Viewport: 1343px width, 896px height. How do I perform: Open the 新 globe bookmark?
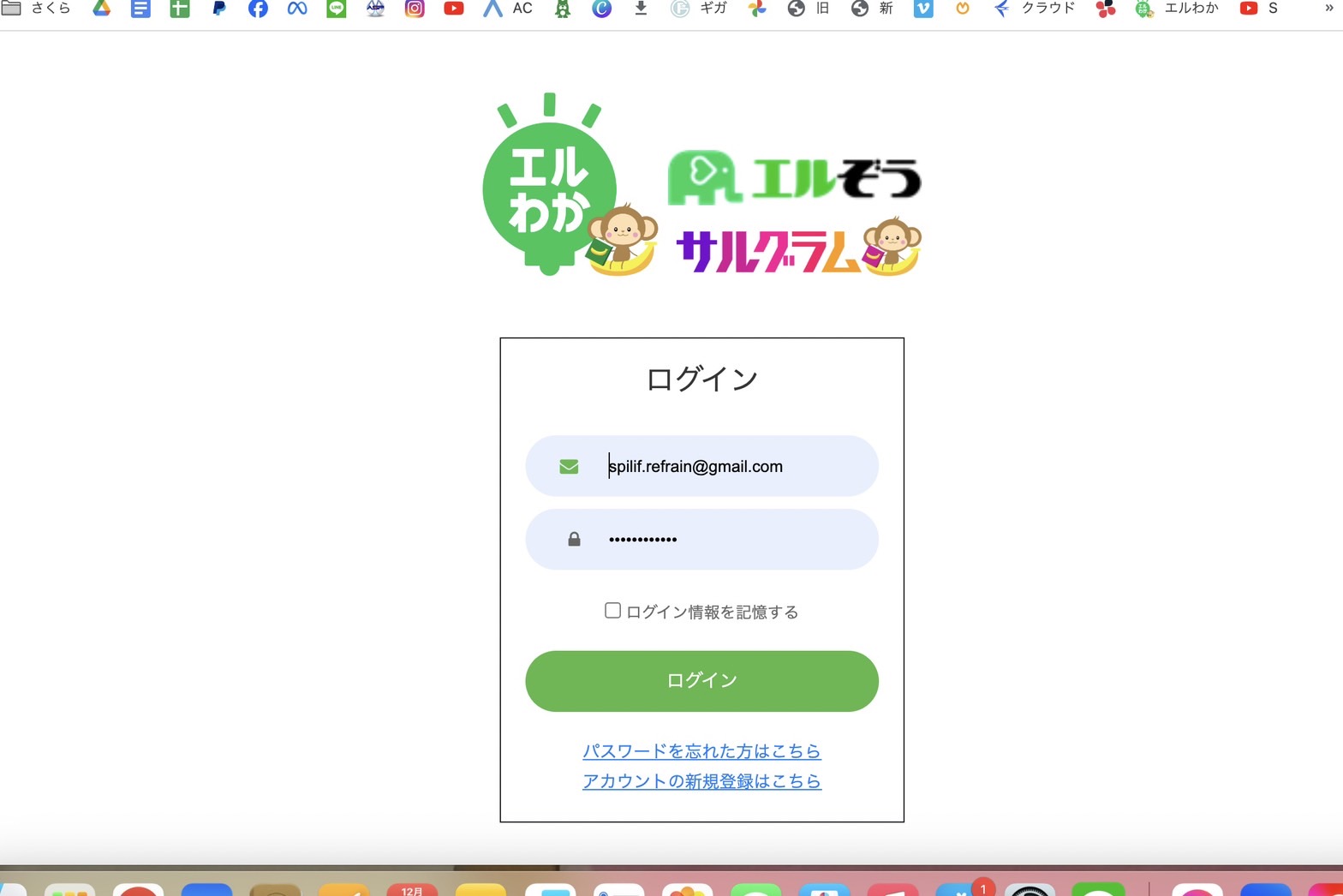[x=872, y=9]
